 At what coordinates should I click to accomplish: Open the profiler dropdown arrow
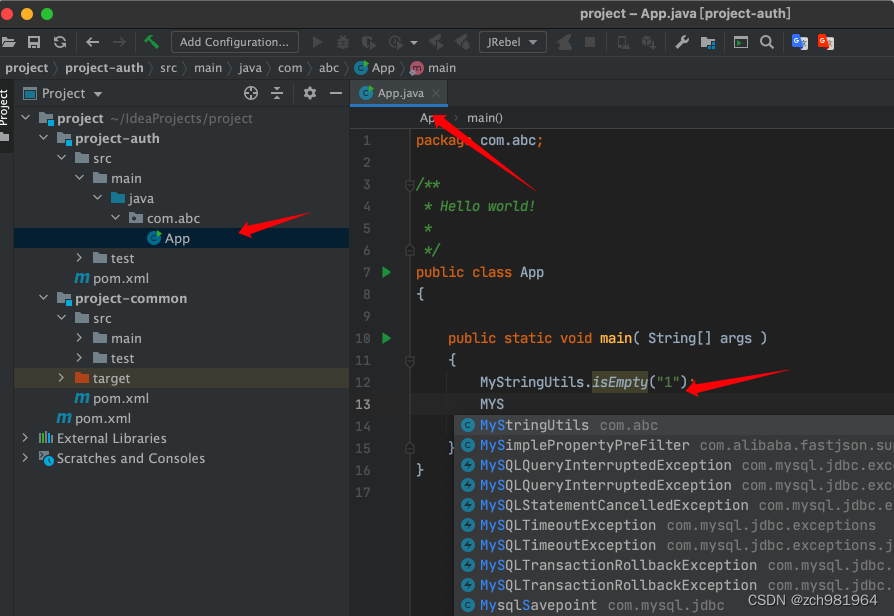[x=414, y=43]
